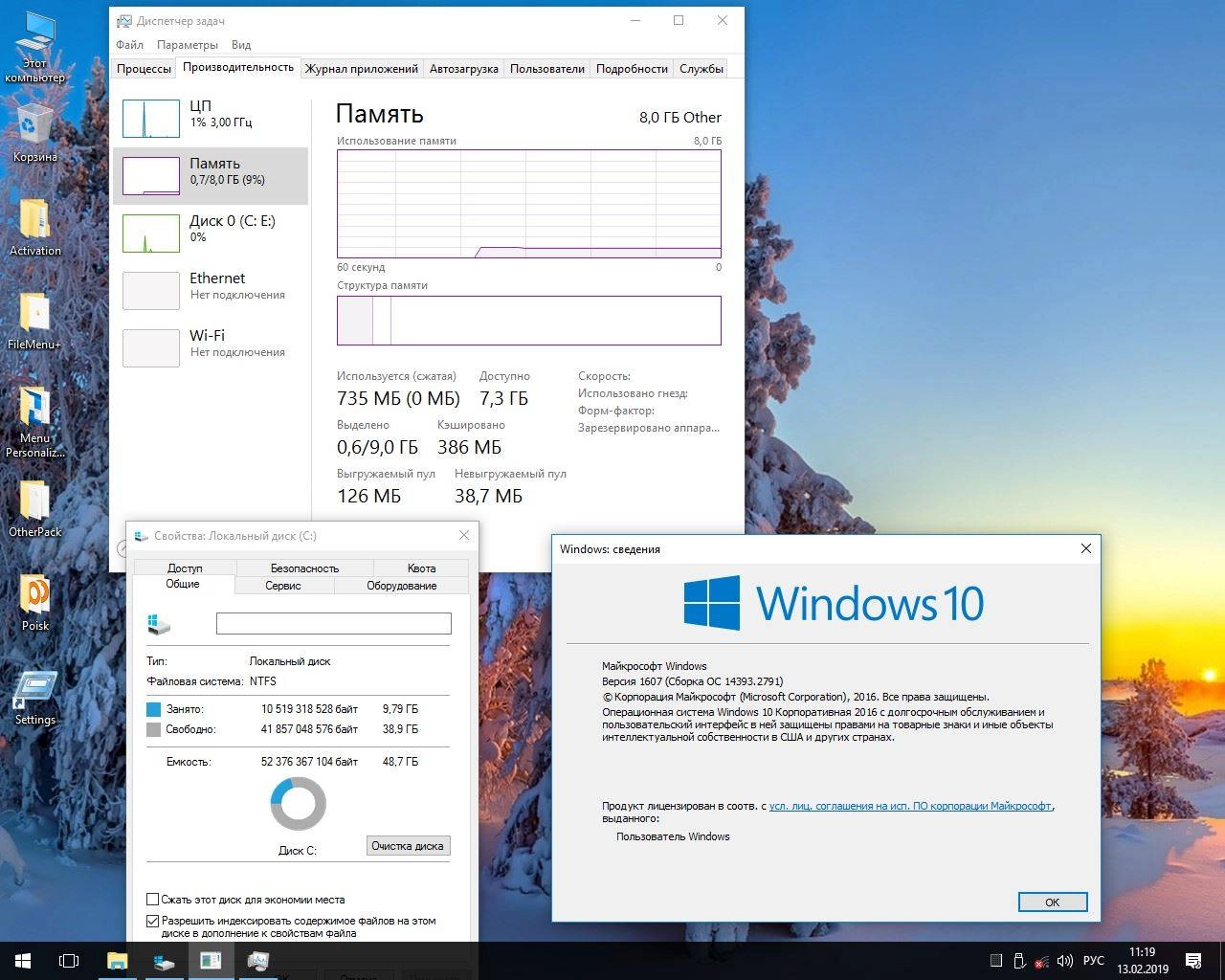Click the Task Manager title bar icon
1225x980 pixels.
tap(123, 20)
